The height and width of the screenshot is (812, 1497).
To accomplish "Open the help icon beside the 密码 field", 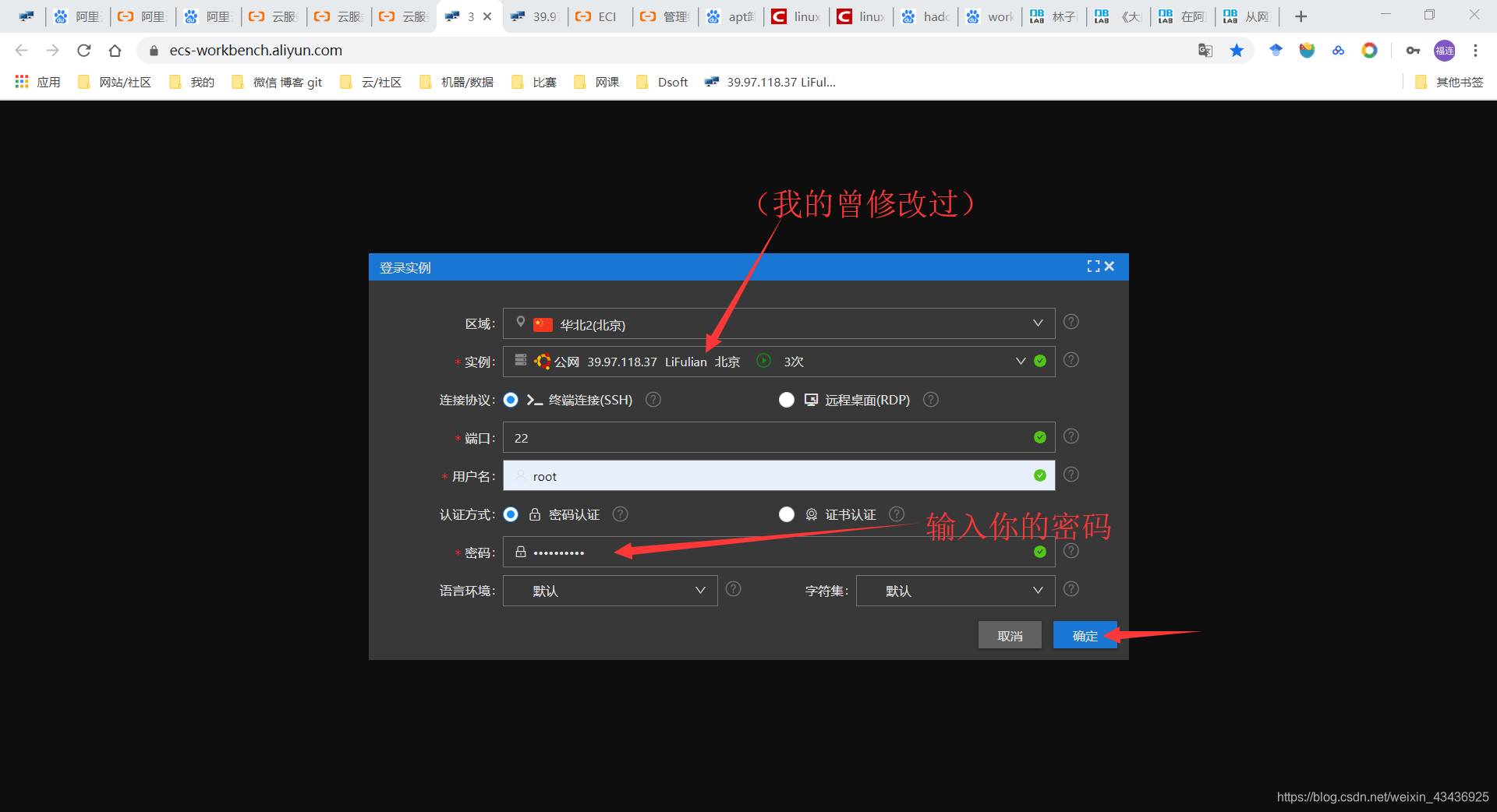I will 1071,551.
